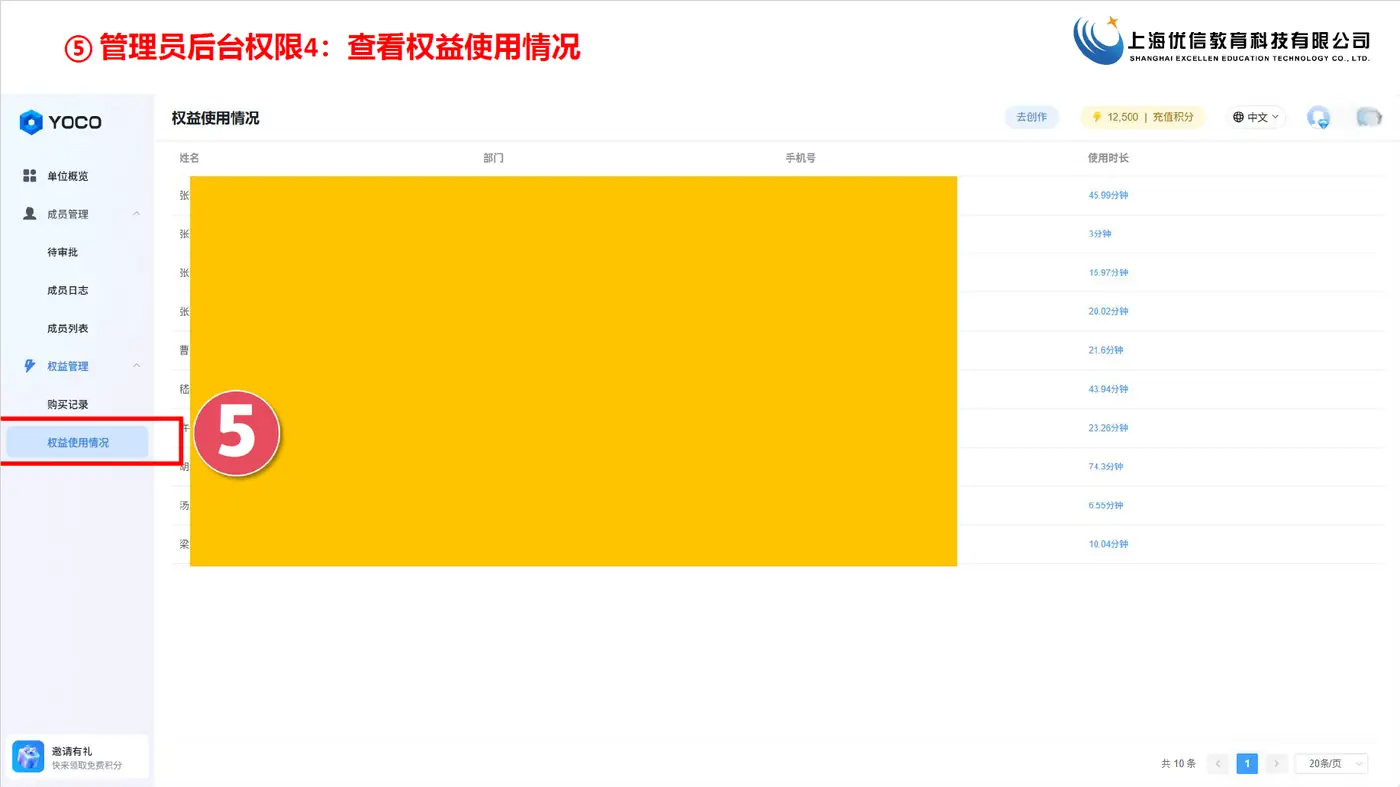
Task: Click the lightning points icon beside 12,500
Action: tap(1097, 117)
